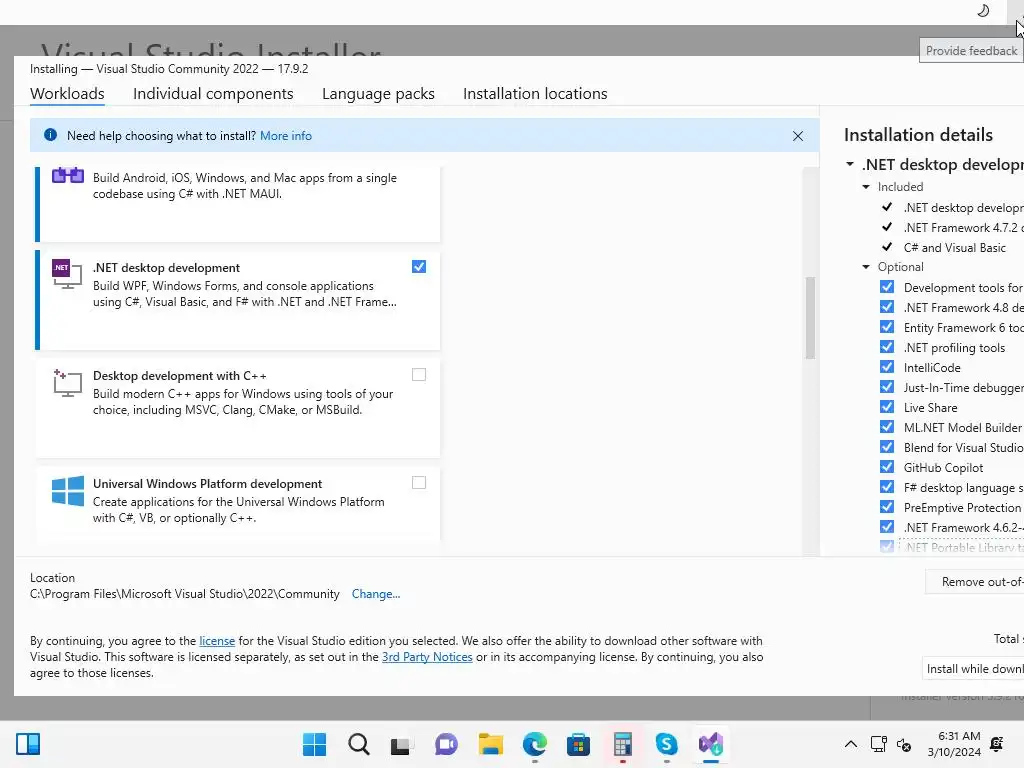Uncheck IntelliCode optional component
This screenshot has height=768, width=1024.
point(886,367)
